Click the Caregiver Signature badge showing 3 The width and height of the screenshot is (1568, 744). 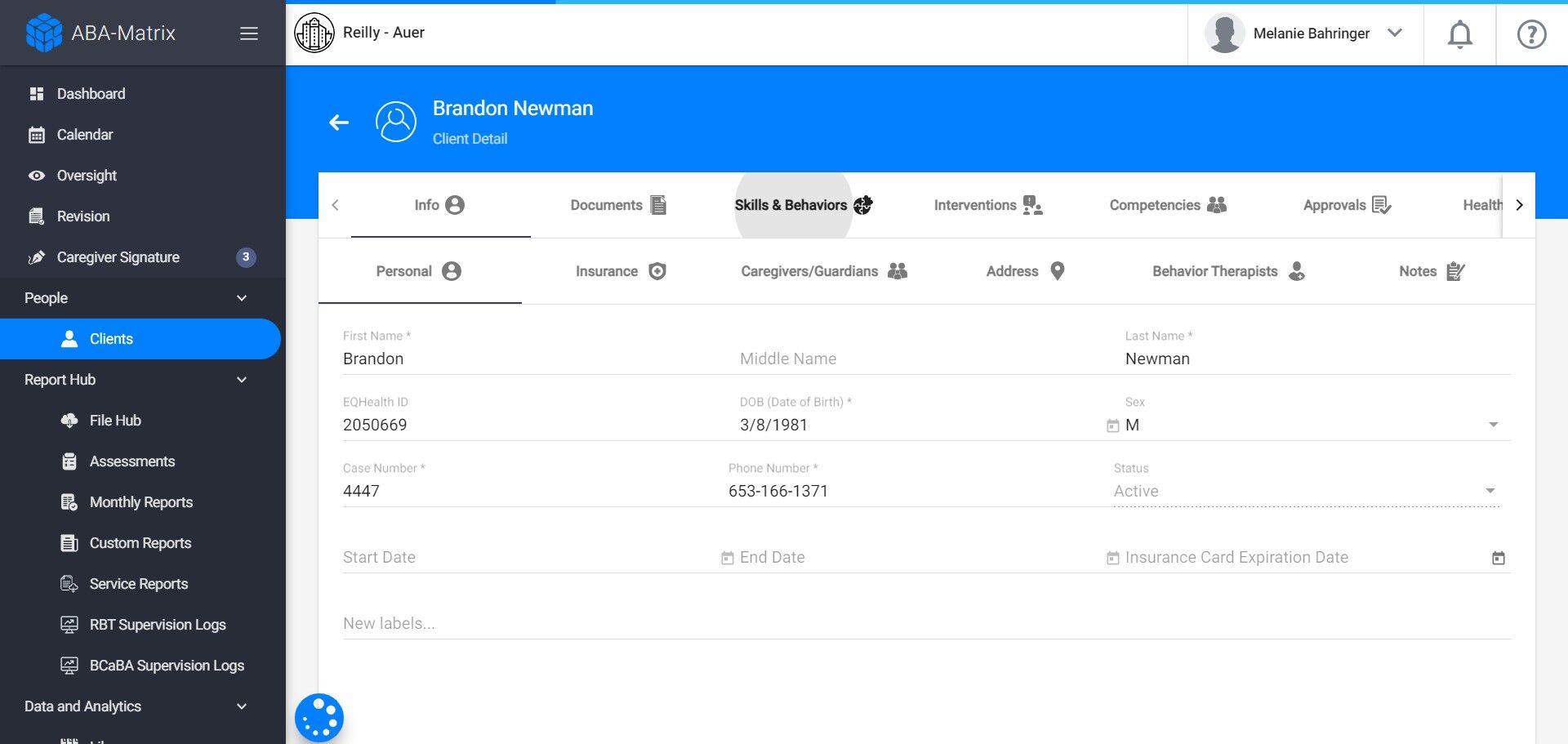246,257
